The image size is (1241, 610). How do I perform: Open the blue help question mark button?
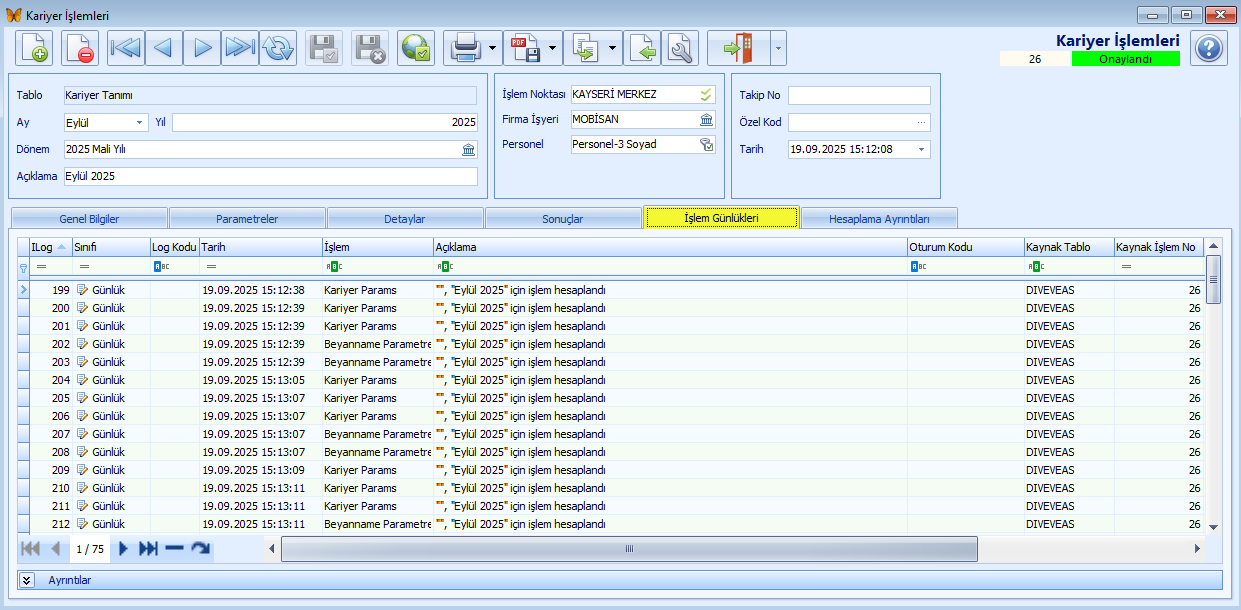pyautogui.click(x=1209, y=48)
